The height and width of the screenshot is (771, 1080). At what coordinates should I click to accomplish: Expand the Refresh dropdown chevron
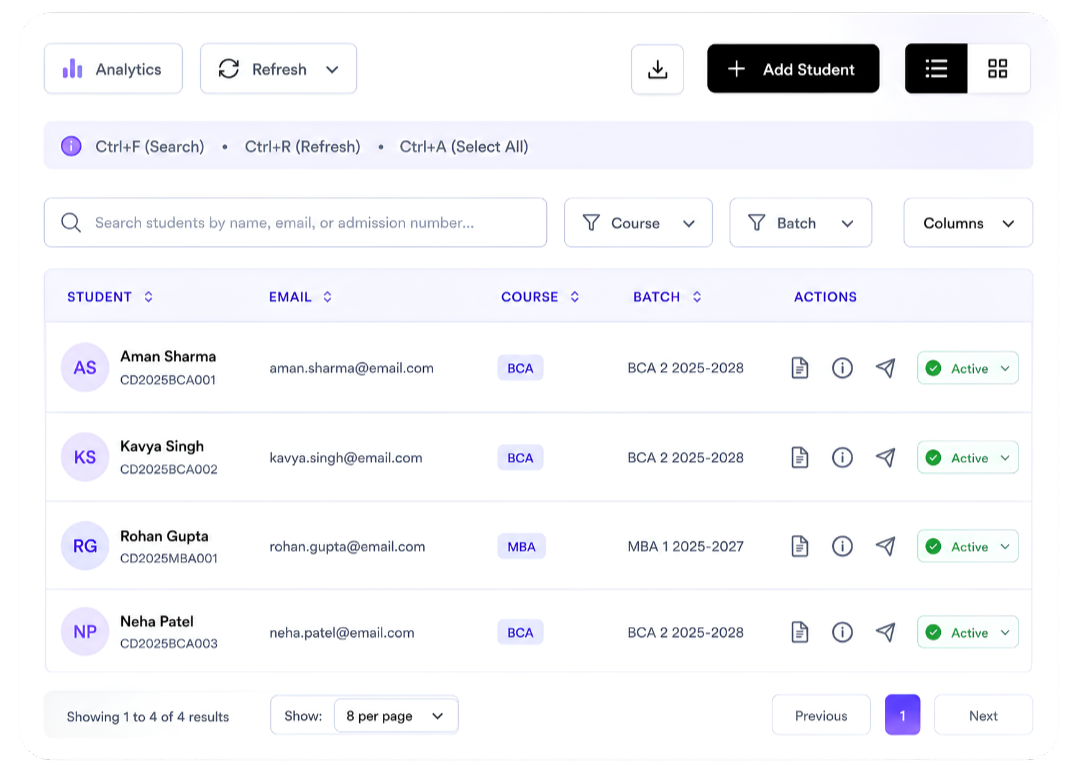332,70
